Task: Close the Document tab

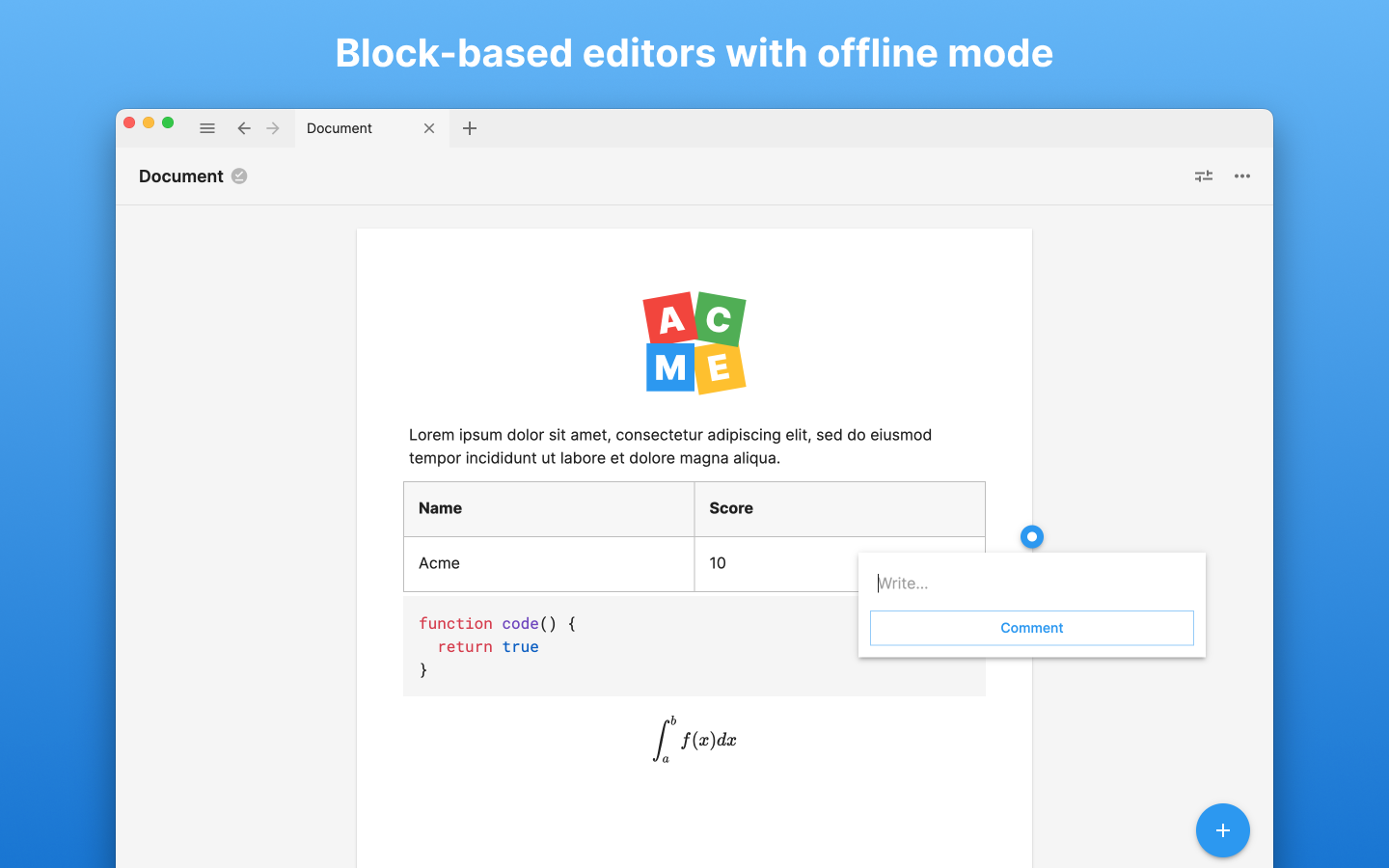Action: tap(429, 128)
